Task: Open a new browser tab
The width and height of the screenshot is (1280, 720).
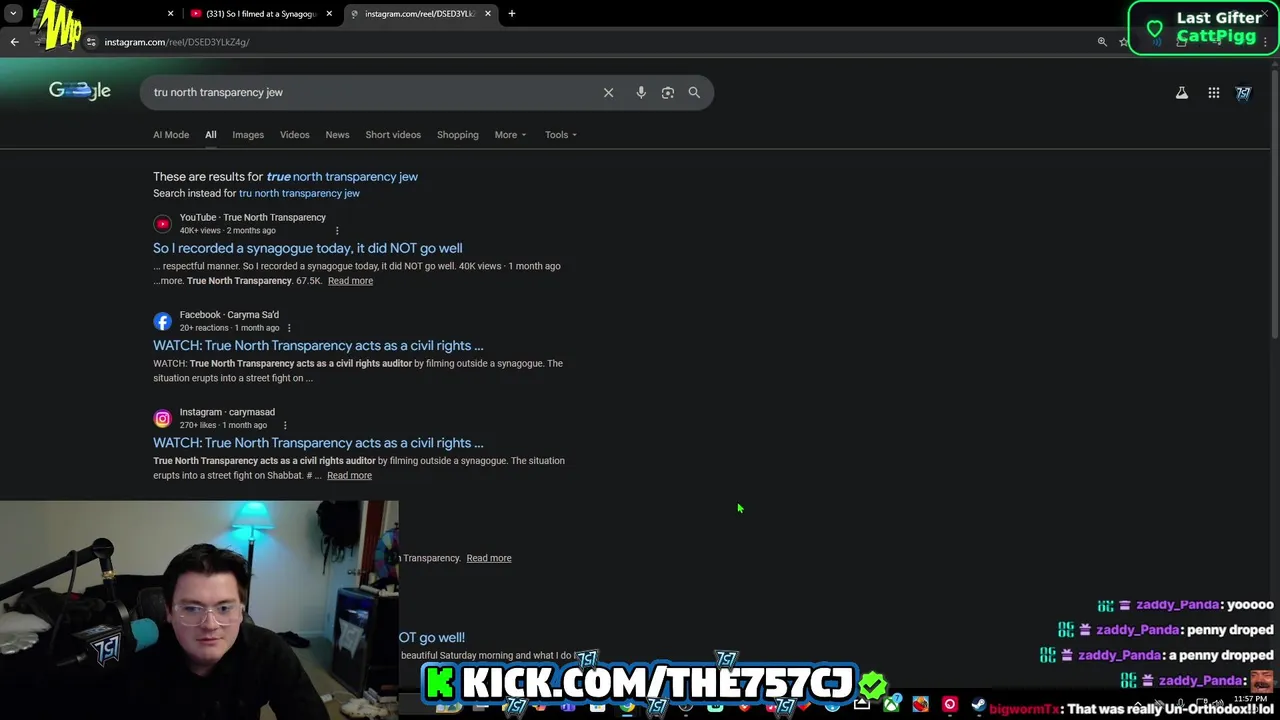Action: click(512, 14)
